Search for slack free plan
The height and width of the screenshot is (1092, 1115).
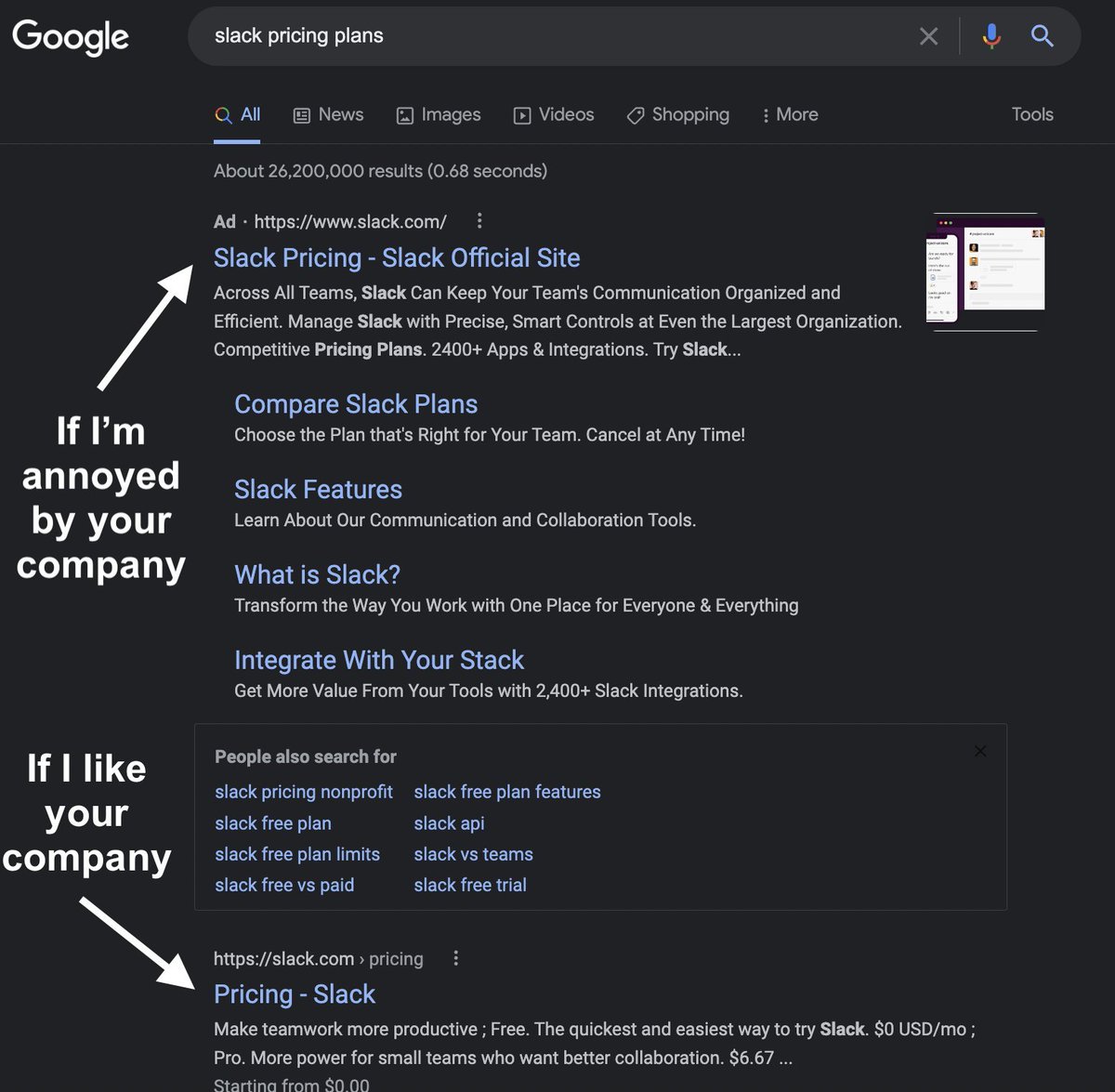click(x=273, y=823)
